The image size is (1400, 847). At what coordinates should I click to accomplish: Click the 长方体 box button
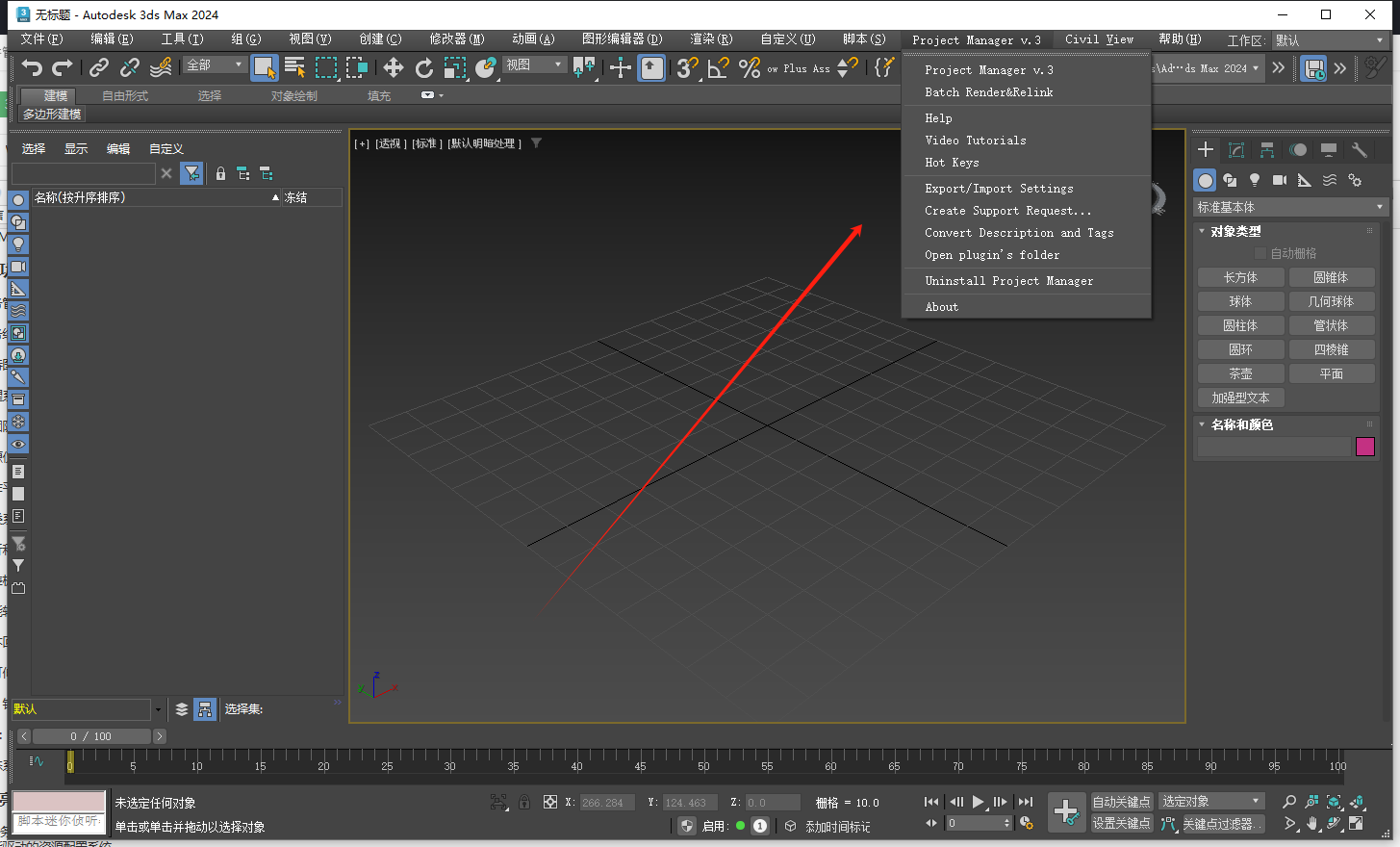click(x=1240, y=277)
